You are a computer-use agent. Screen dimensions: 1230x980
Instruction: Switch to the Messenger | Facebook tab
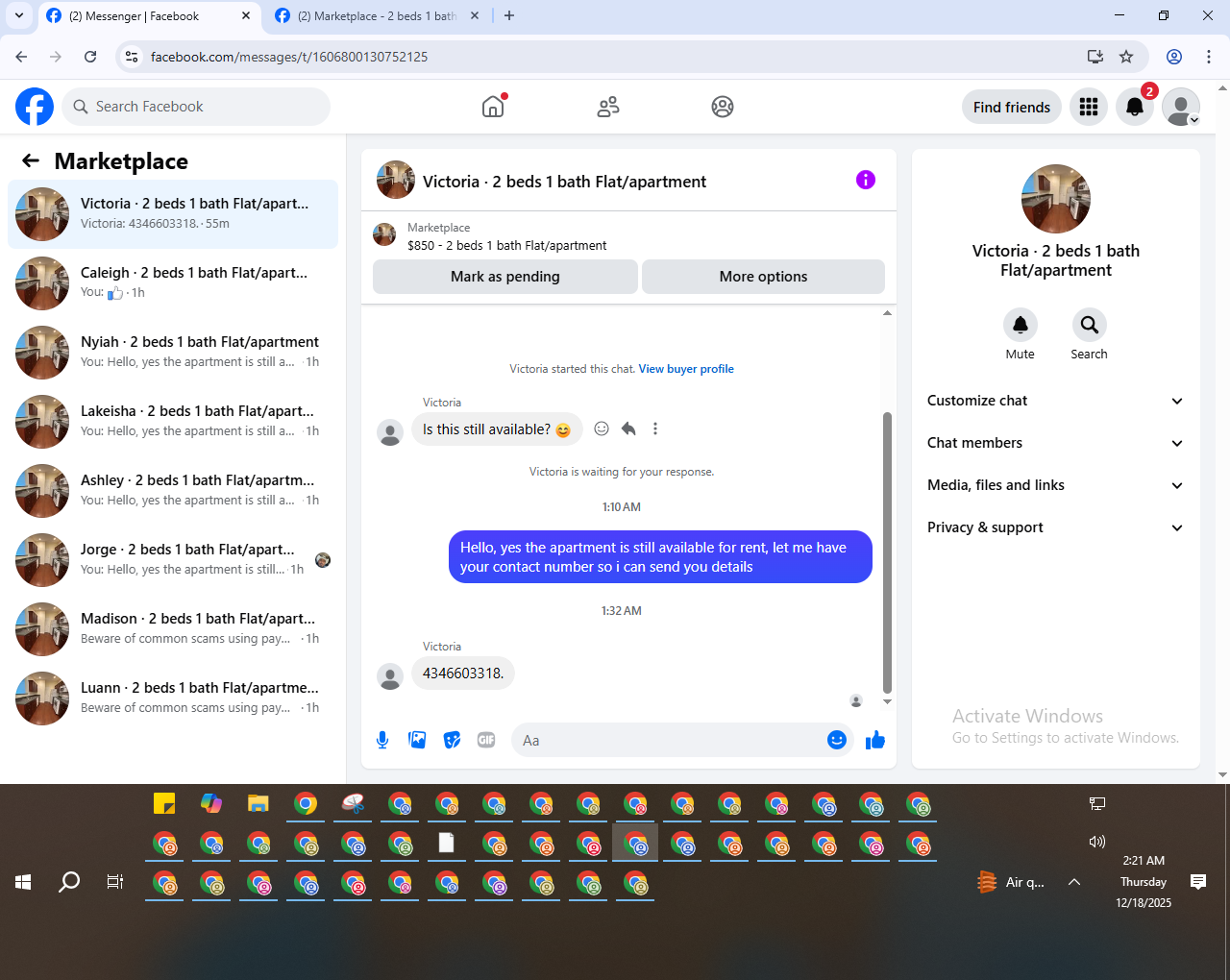(x=149, y=15)
